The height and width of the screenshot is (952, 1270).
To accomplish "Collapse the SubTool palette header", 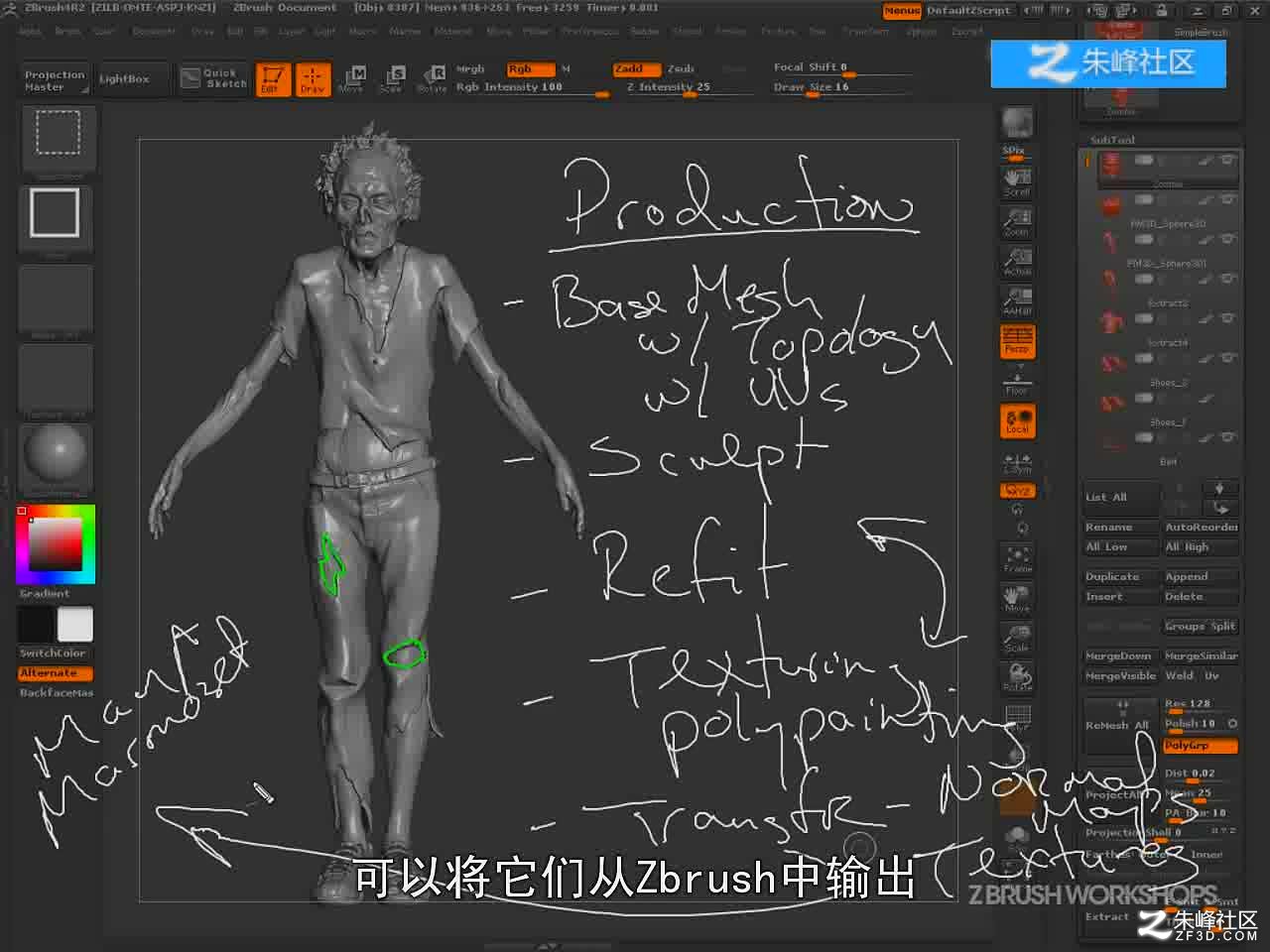I will pos(1113,140).
